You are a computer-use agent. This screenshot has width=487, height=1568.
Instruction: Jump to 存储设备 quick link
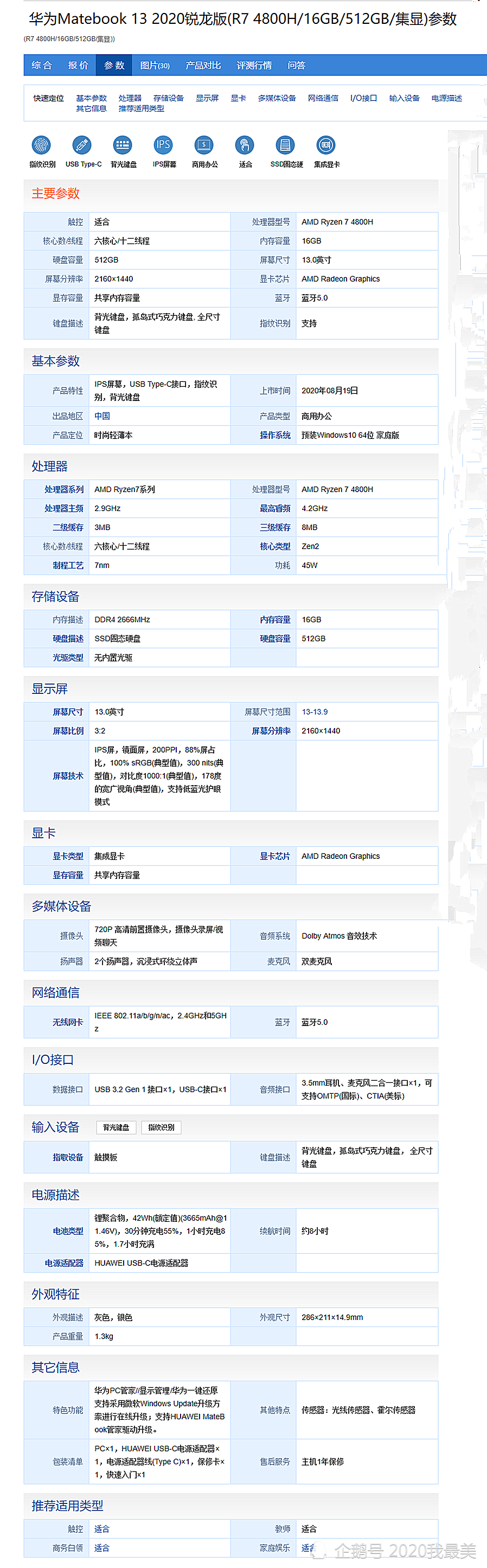pyautogui.click(x=169, y=98)
